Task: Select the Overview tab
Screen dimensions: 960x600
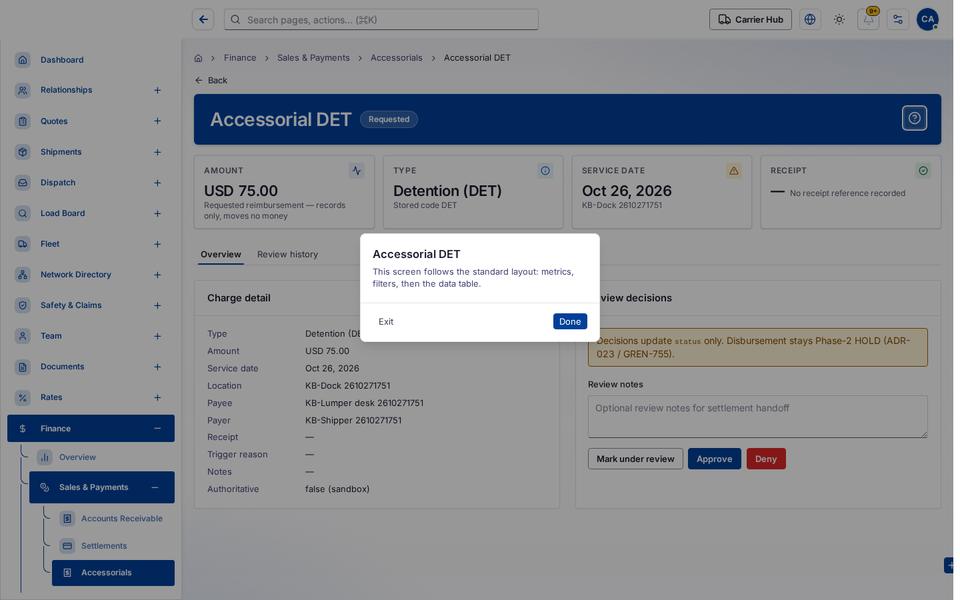Action: (x=221, y=254)
